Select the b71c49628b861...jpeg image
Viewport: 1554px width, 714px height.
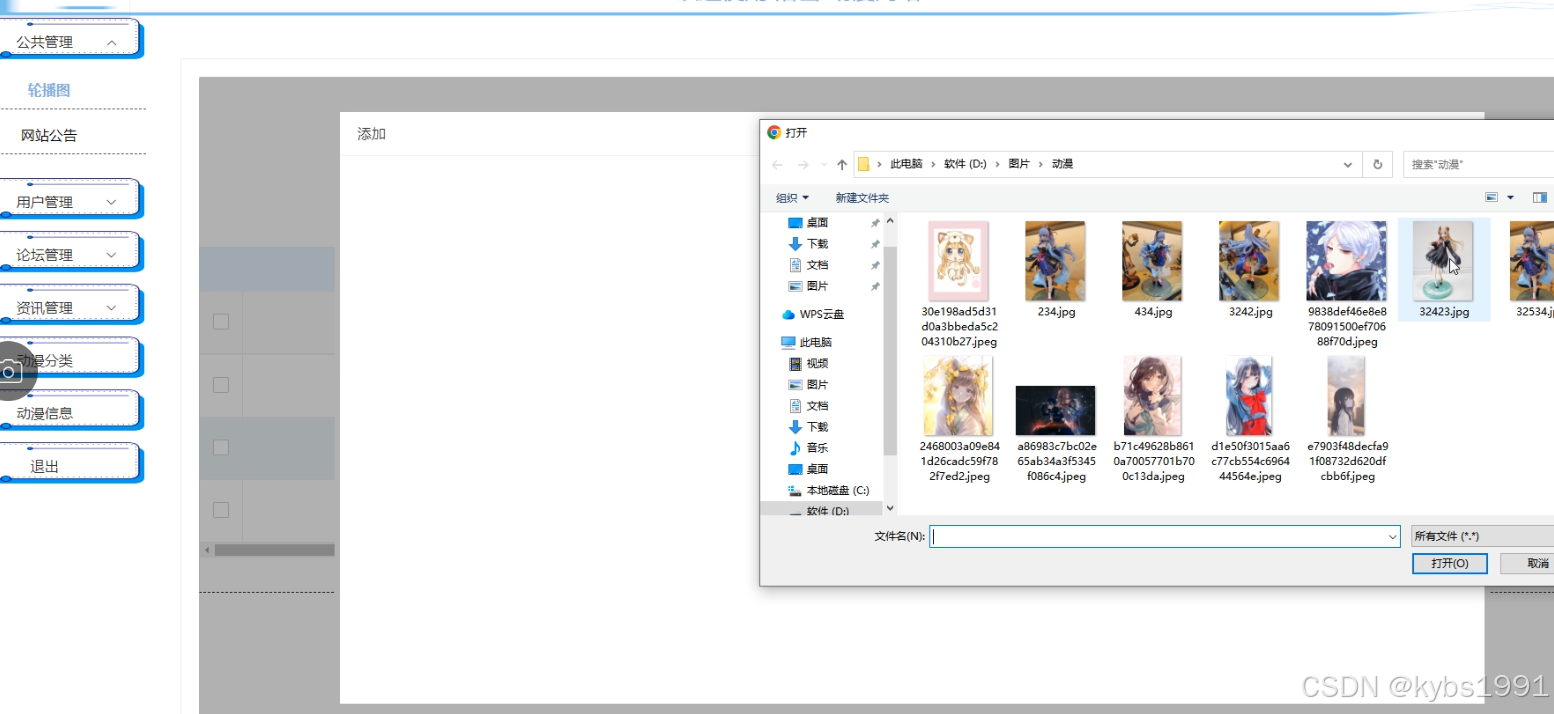[x=1152, y=395]
